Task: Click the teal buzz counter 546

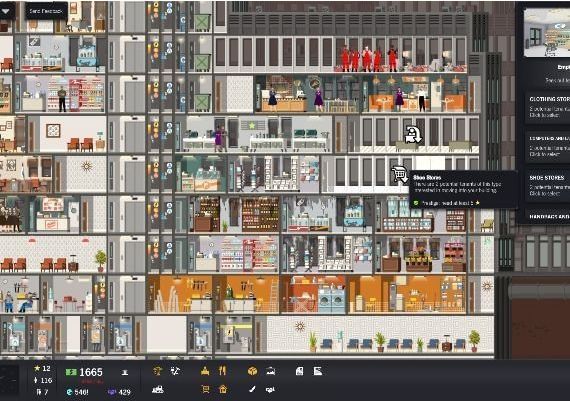Action: coord(77,392)
